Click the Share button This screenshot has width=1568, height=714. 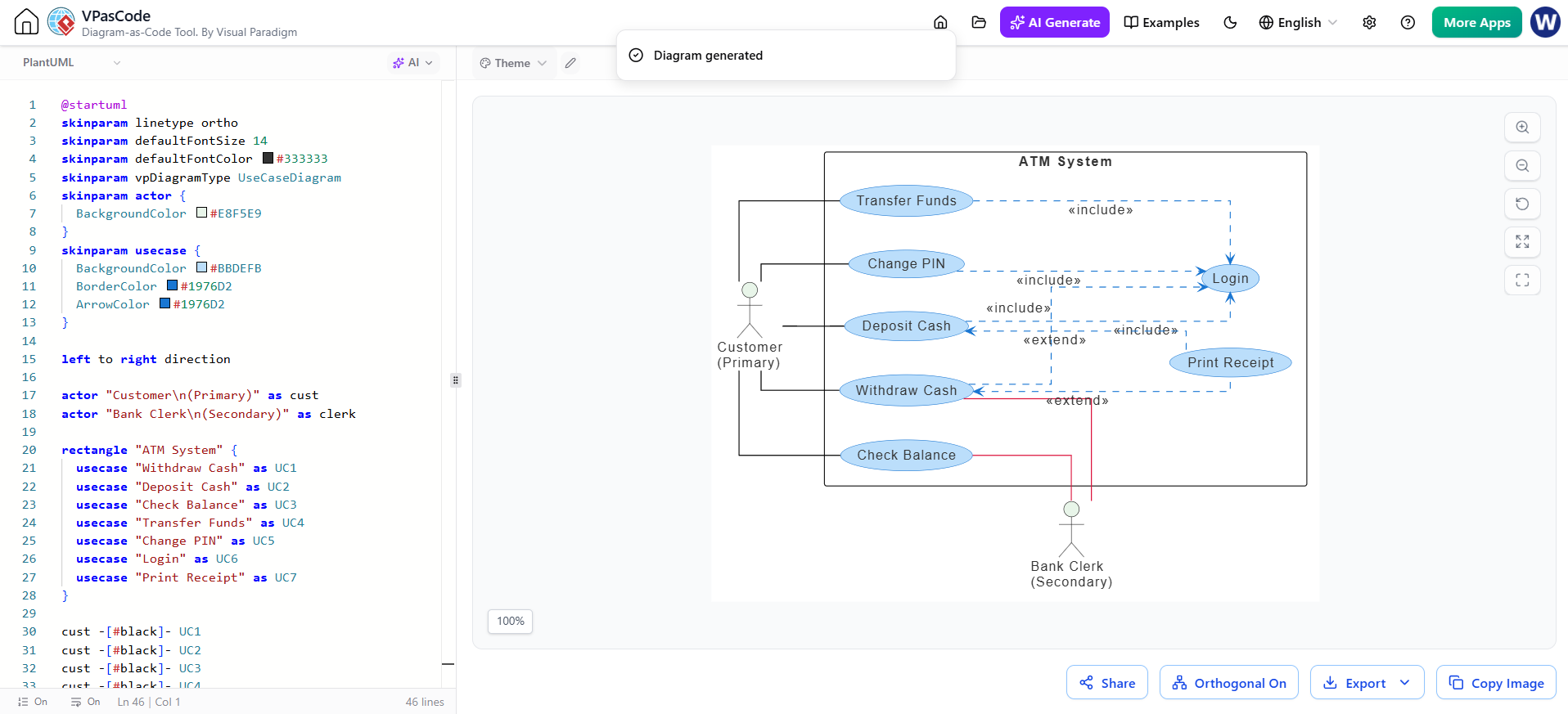[1107, 683]
